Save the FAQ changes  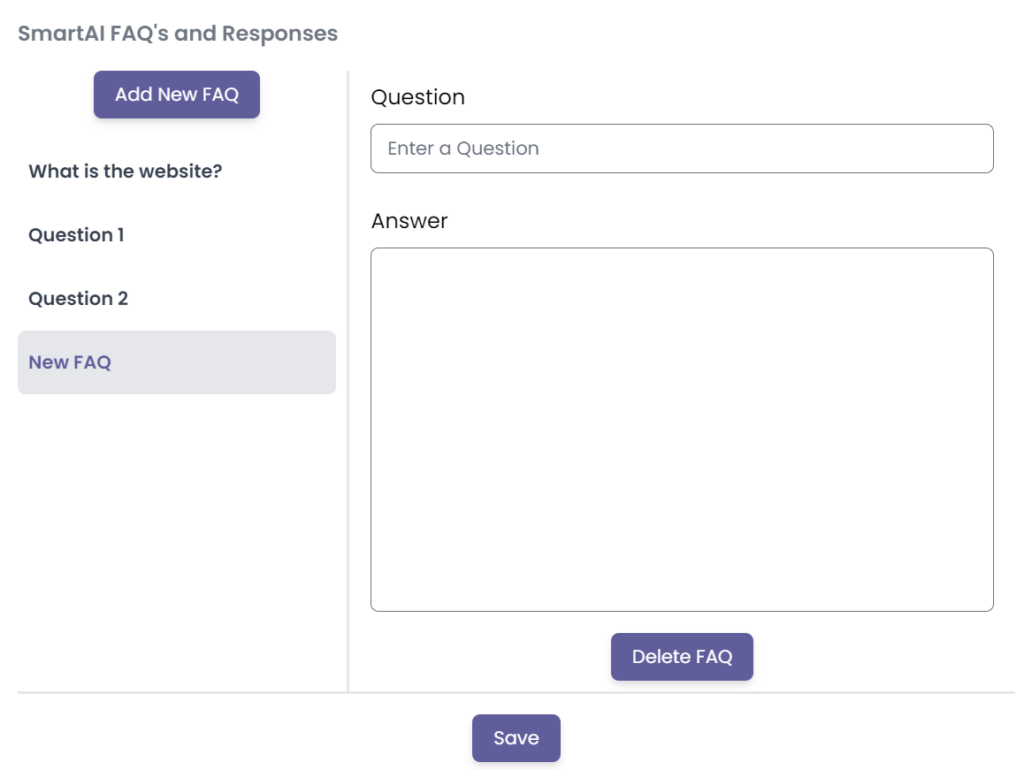point(516,738)
